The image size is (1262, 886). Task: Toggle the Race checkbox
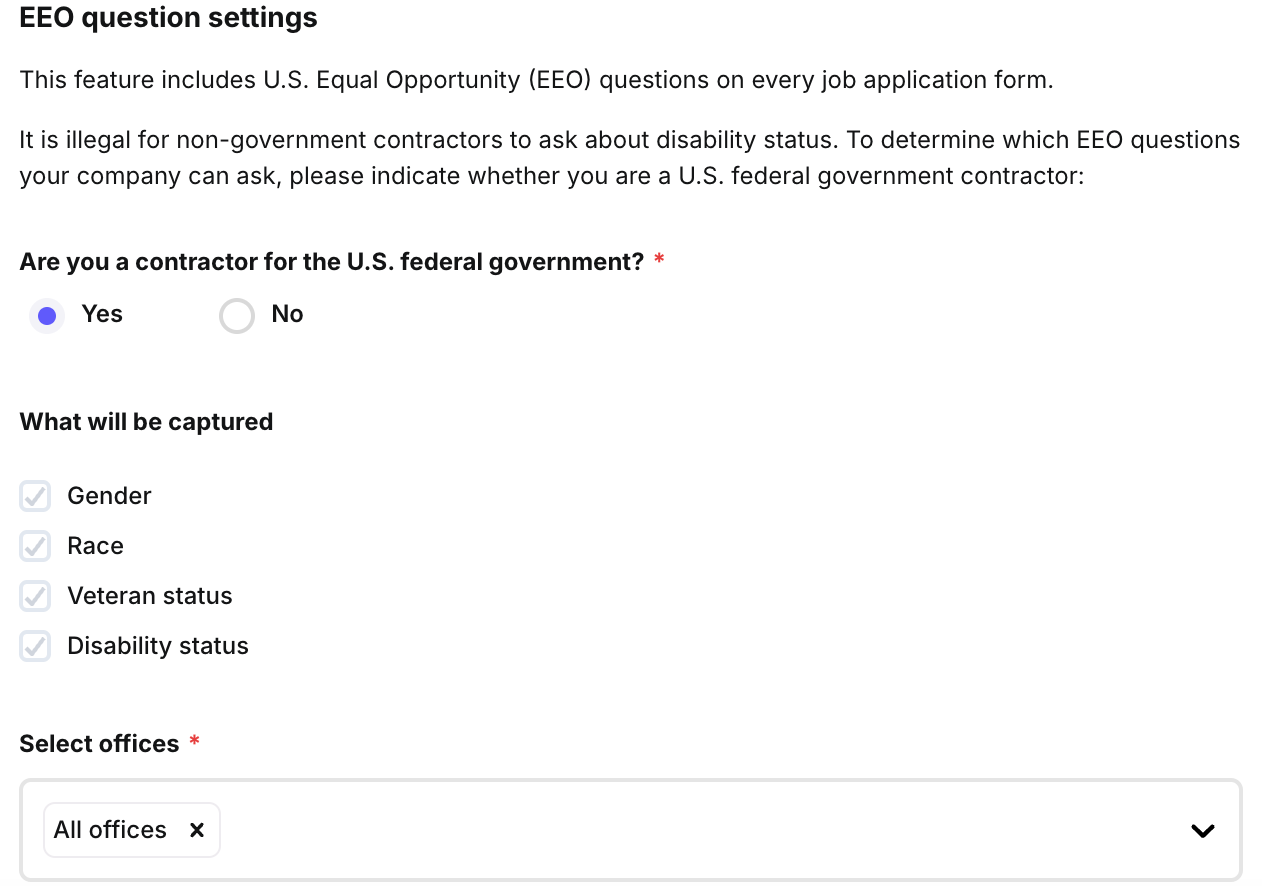pyautogui.click(x=35, y=546)
